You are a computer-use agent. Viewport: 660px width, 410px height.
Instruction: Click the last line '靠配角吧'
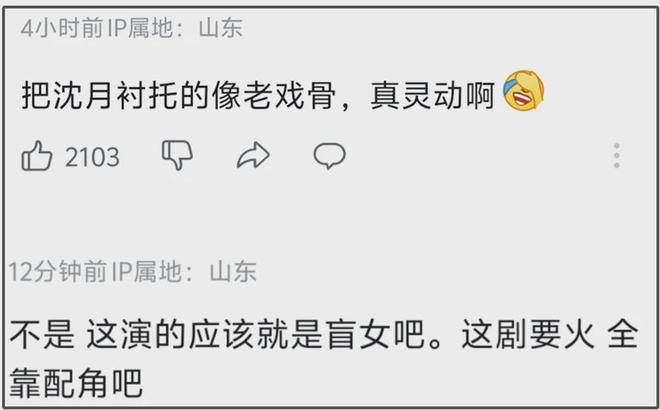click(x=76, y=383)
